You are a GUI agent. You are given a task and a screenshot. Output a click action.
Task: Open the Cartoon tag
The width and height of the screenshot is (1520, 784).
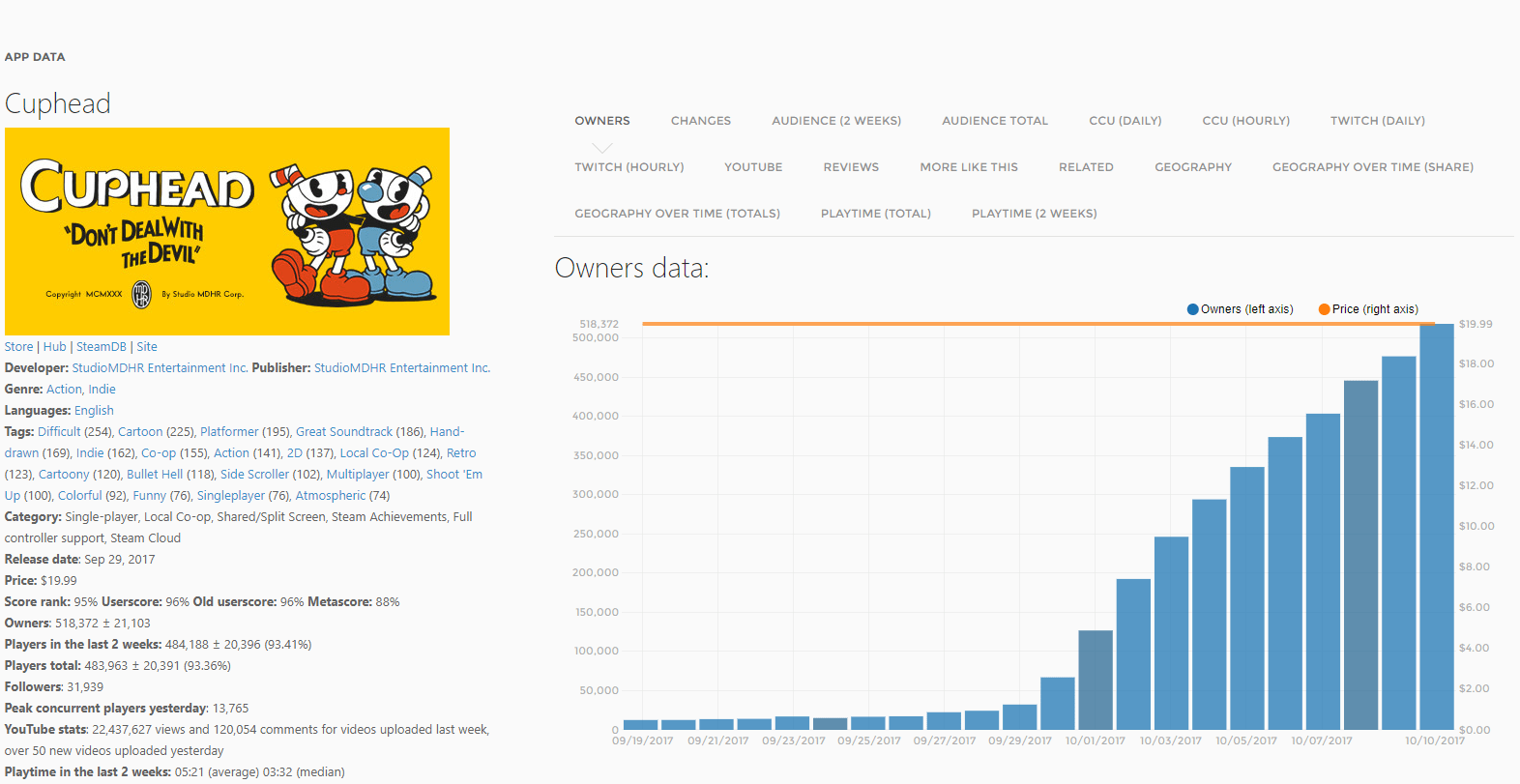140,432
